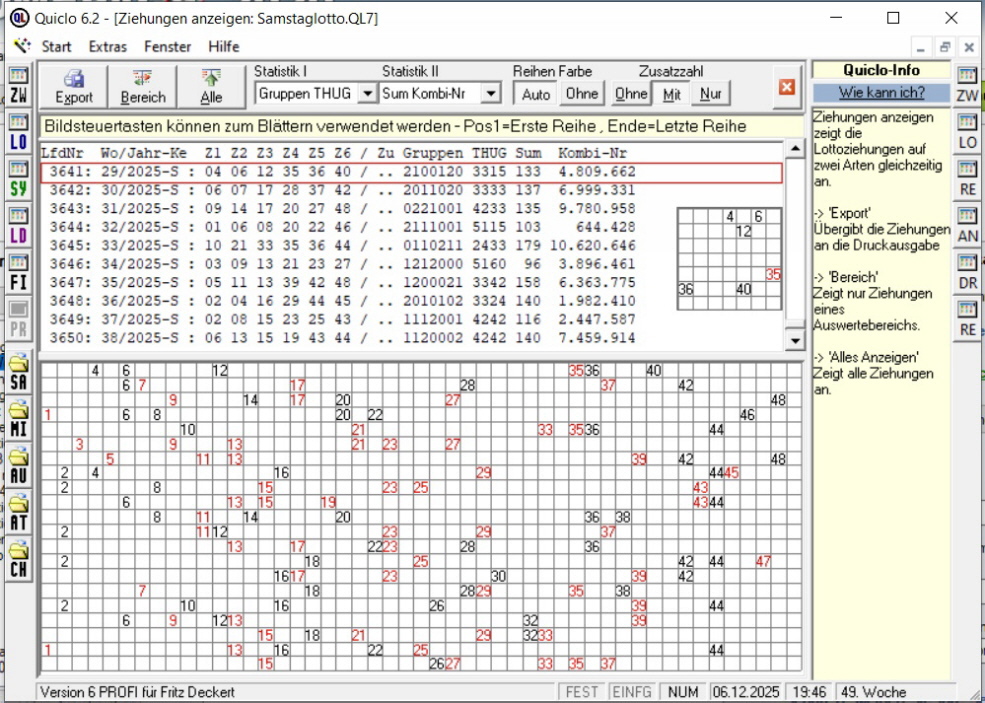Click the DR icon in the right sidebar
This screenshot has width=985, height=703.
tap(967, 274)
